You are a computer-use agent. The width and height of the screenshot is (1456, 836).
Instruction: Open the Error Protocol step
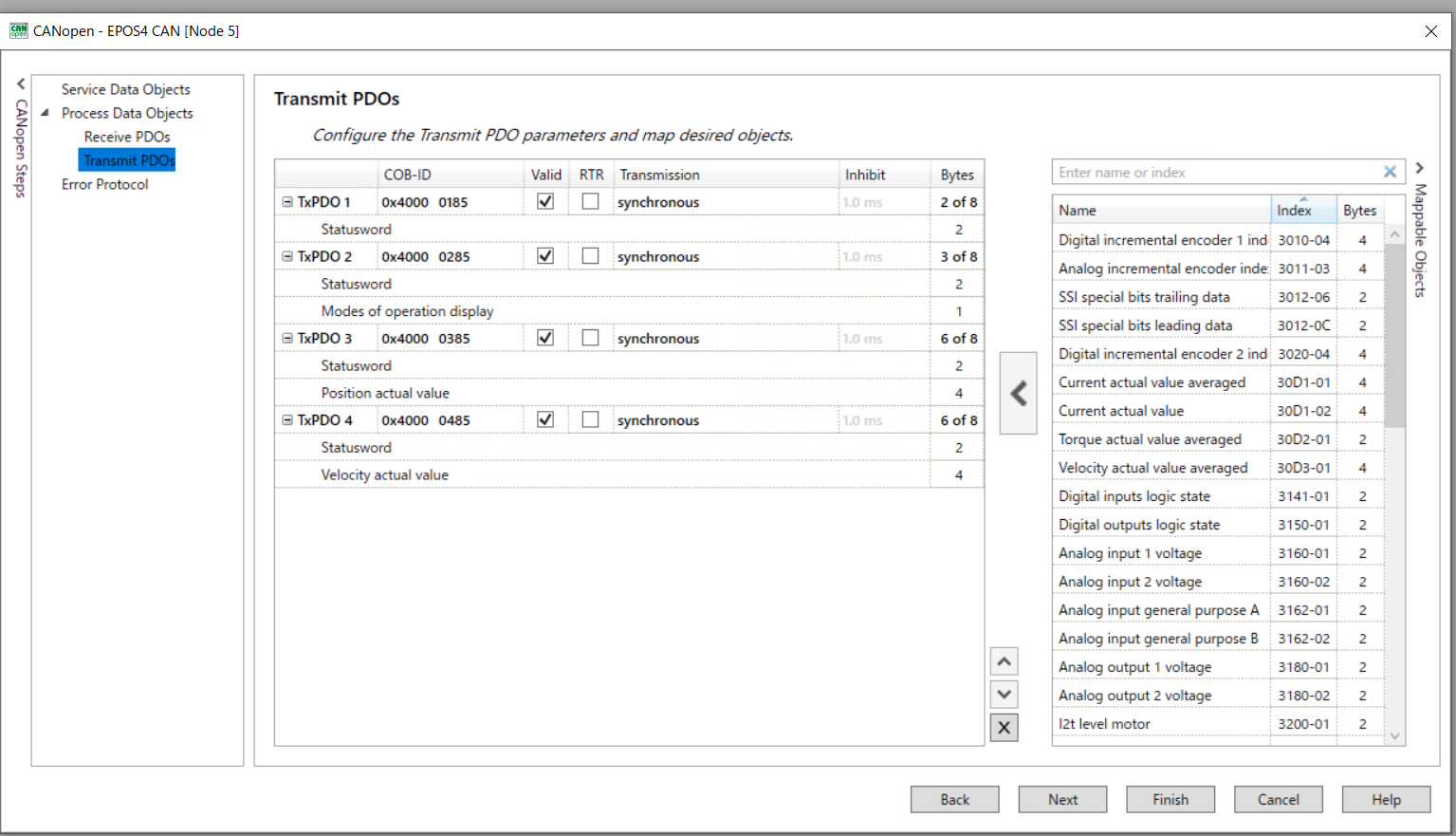click(105, 184)
